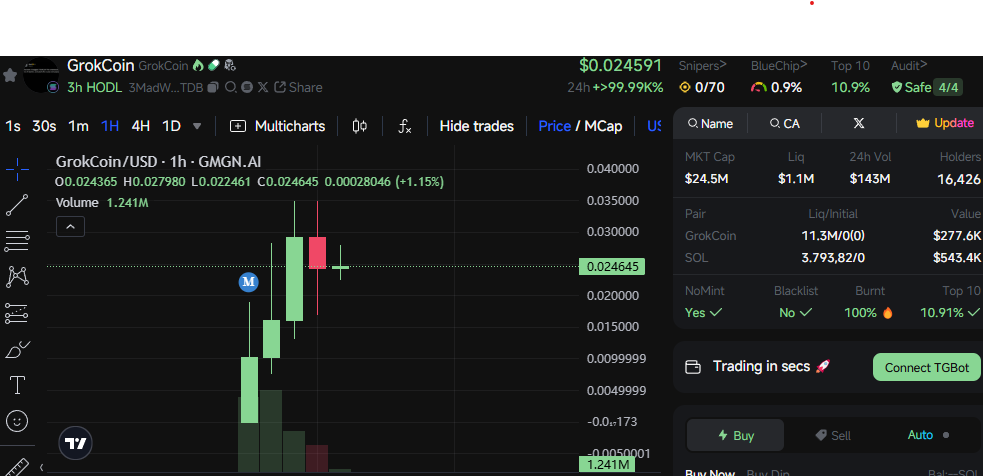Open the emoji sticker tool
Viewport: 983px width, 476px height.
pyautogui.click(x=17, y=421)
